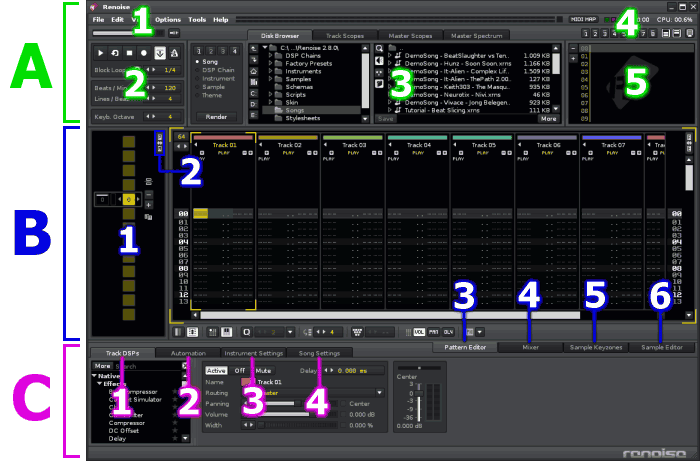Toggle pattern follow button in transport
This screenshot has width=700, height=461.
(160, 53)
